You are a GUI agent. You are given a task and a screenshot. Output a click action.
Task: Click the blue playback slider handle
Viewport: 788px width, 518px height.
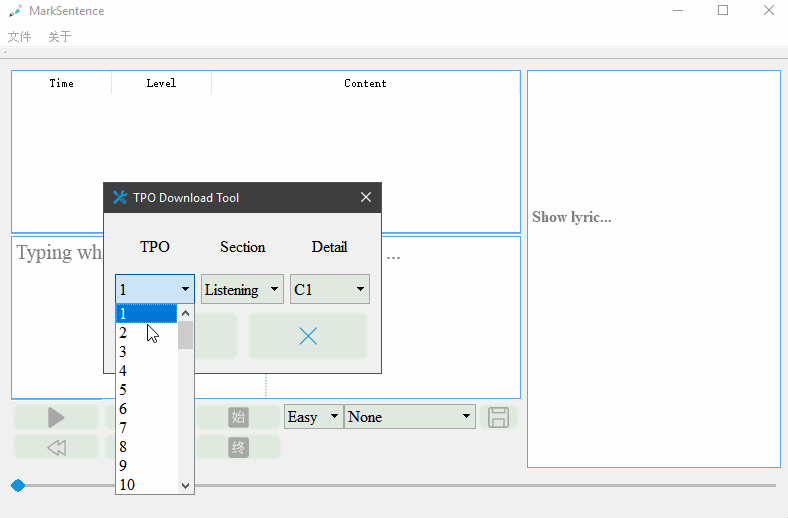pos(18,485)
